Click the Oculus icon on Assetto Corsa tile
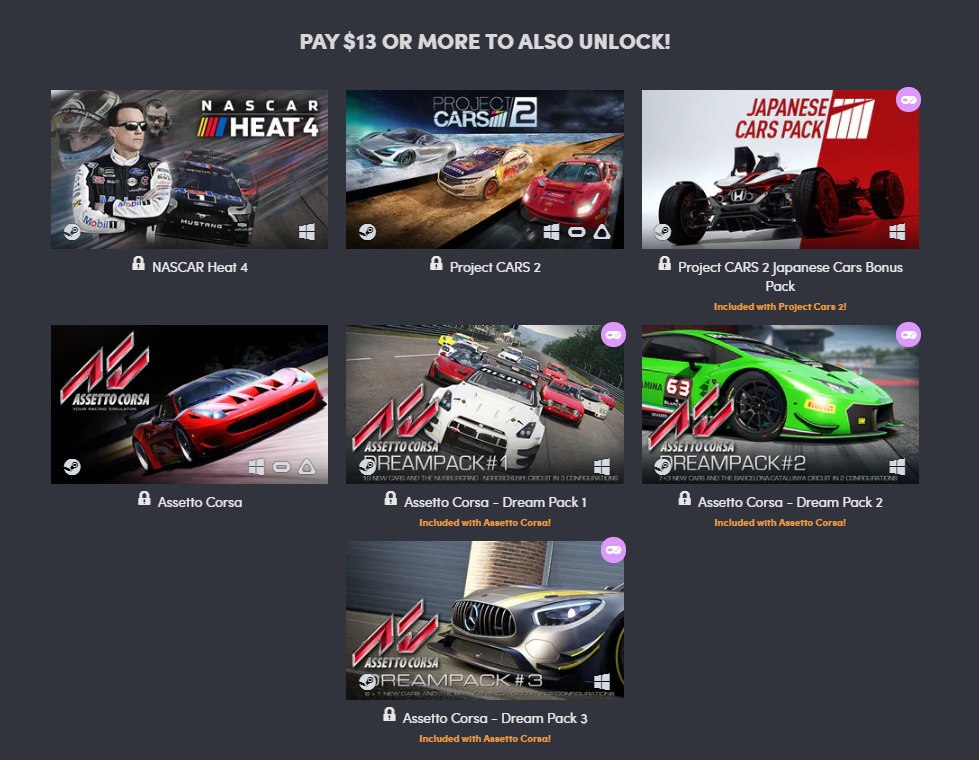 (282, 466)
